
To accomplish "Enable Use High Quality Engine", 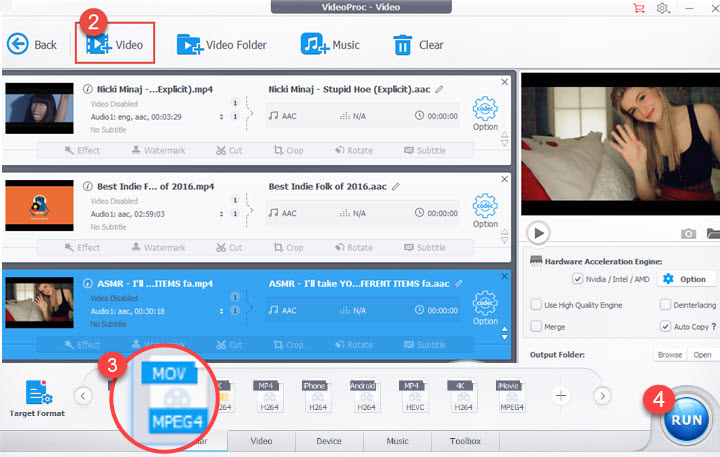I will point(536,305).
